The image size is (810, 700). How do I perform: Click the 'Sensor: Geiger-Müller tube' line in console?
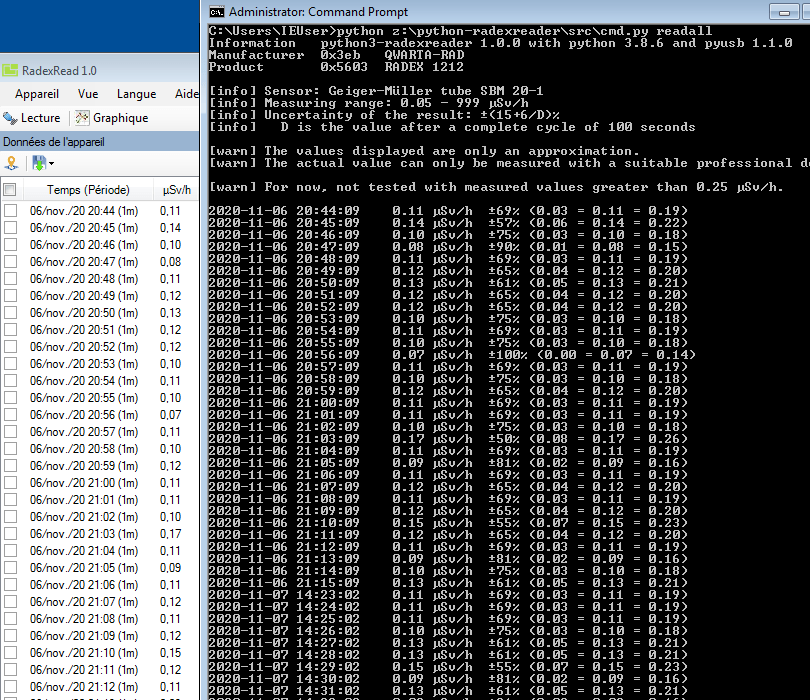tap(376, 91)
